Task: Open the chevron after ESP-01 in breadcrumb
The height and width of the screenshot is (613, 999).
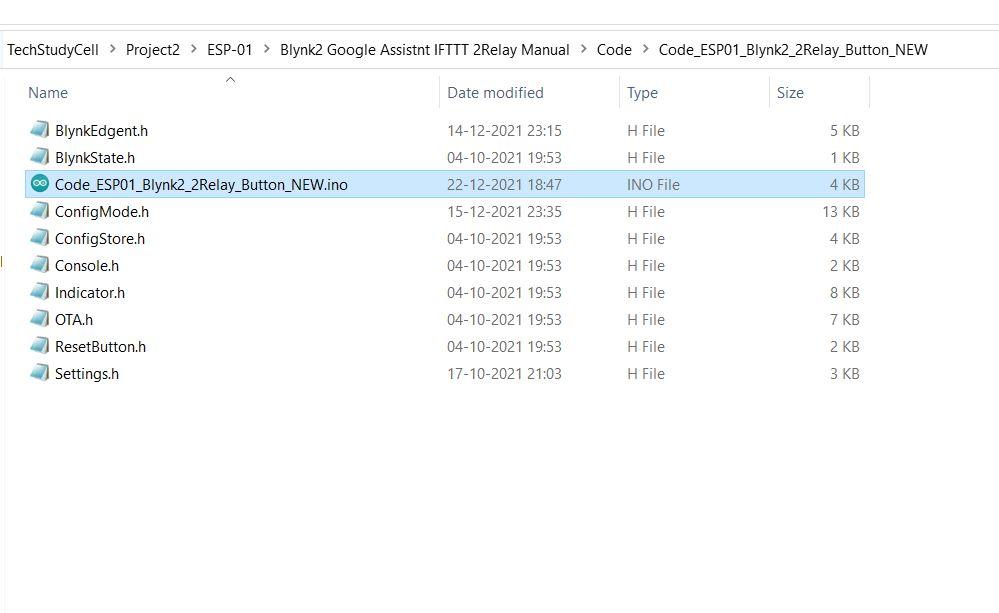Action: pyautogui.click(x=266, y=49)
